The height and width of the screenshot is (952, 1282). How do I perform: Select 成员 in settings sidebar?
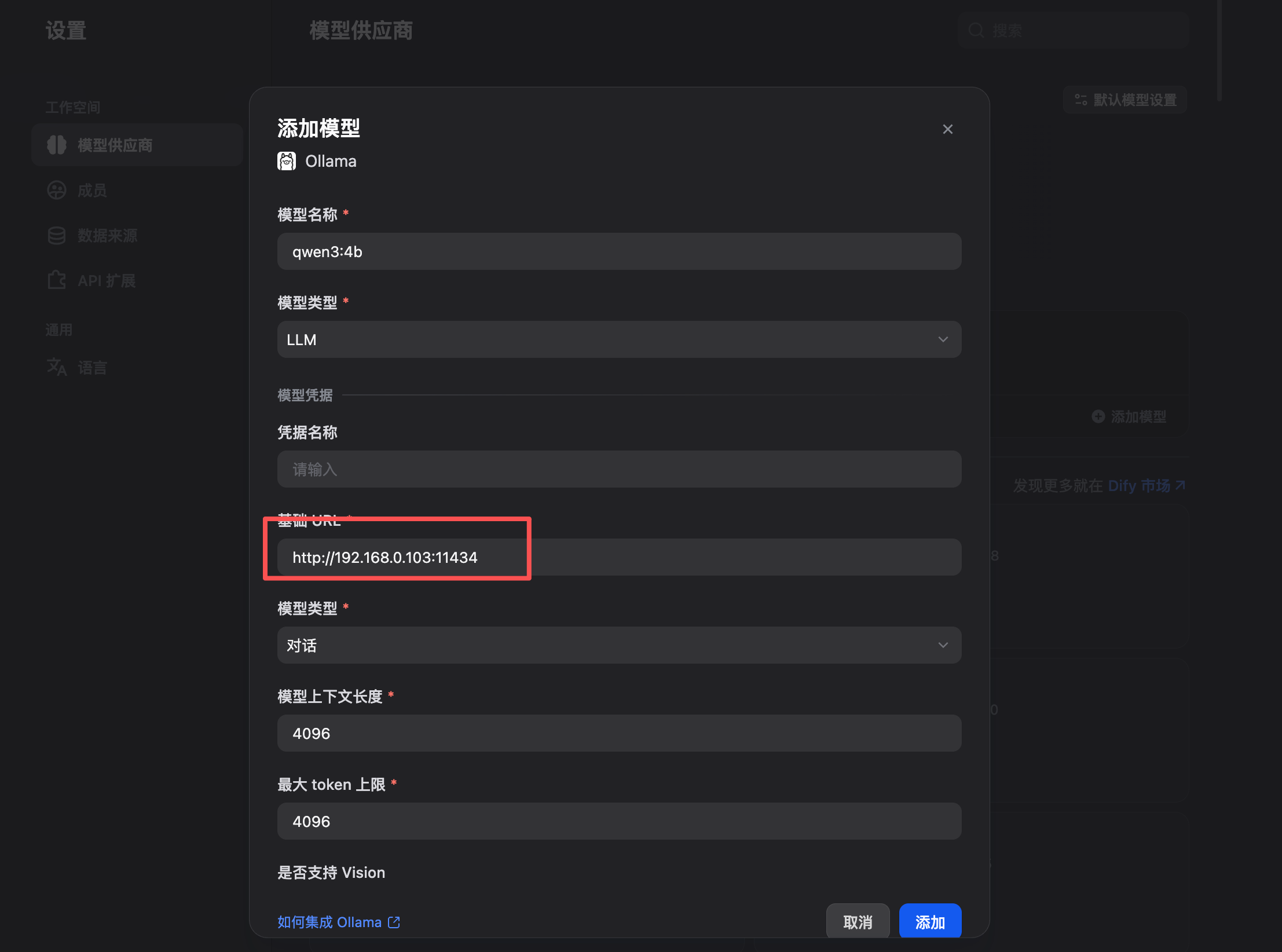click(x=93, y=190)
